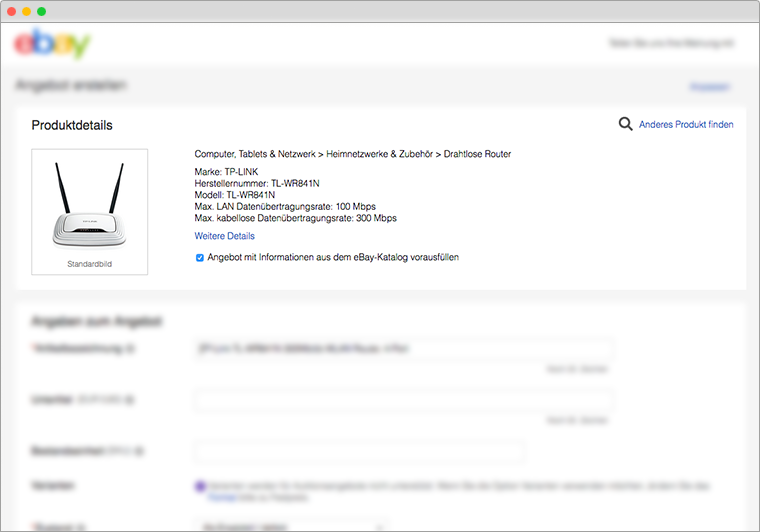Viewport: 760px width, 532px height.
Task: Click the eBay logo
Action: pyautogui.click(x=52, y=44)
